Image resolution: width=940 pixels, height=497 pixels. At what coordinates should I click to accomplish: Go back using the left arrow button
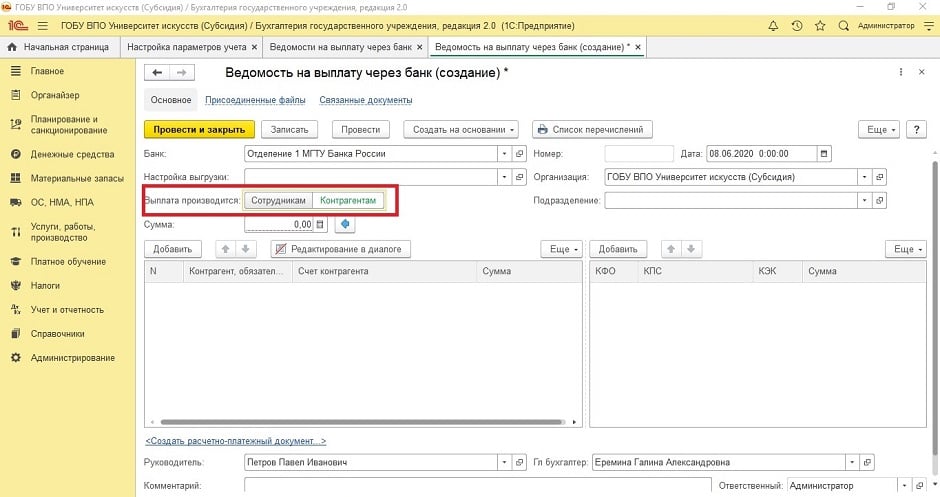157,73
